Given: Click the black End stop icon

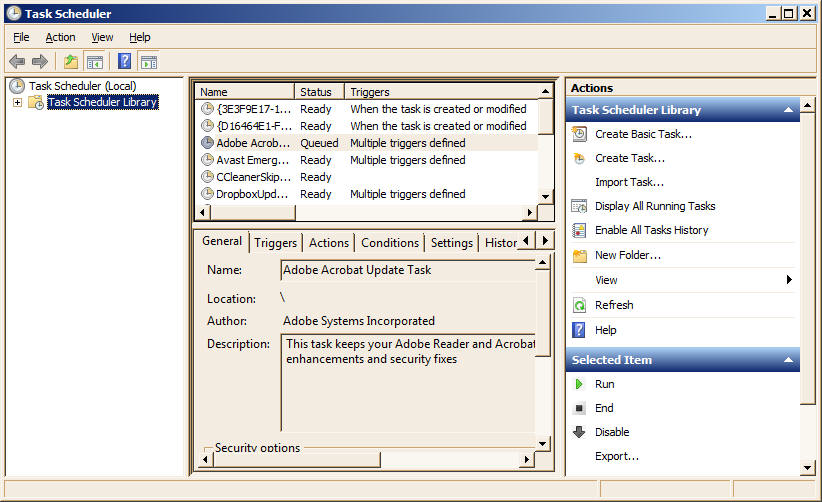Looking at the screenshot, I should click(579, 408).
